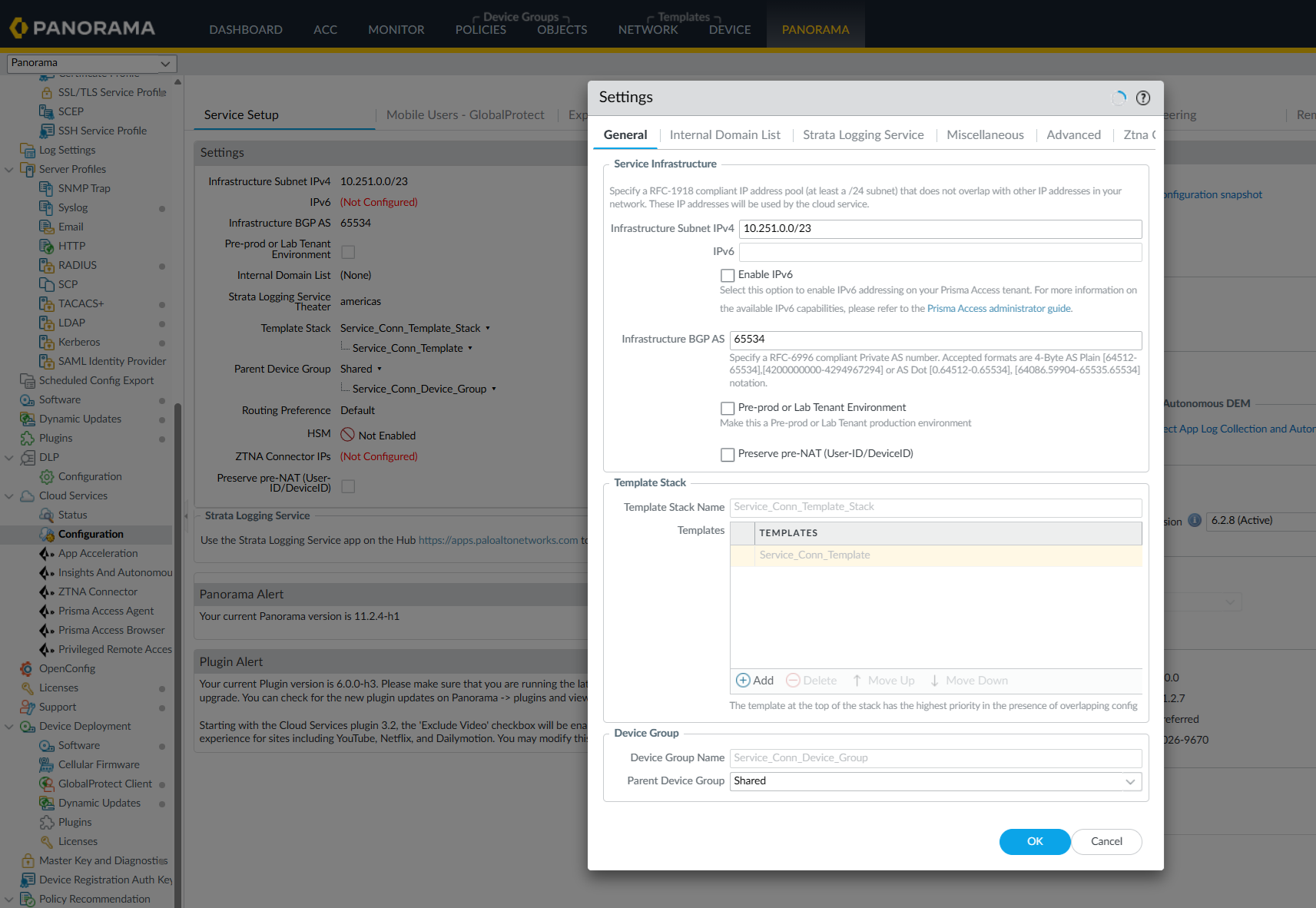Open the Service_Conn_Device_Group dropdown arrow
The image size is (1316, 908).
click(x=494, y=389)
